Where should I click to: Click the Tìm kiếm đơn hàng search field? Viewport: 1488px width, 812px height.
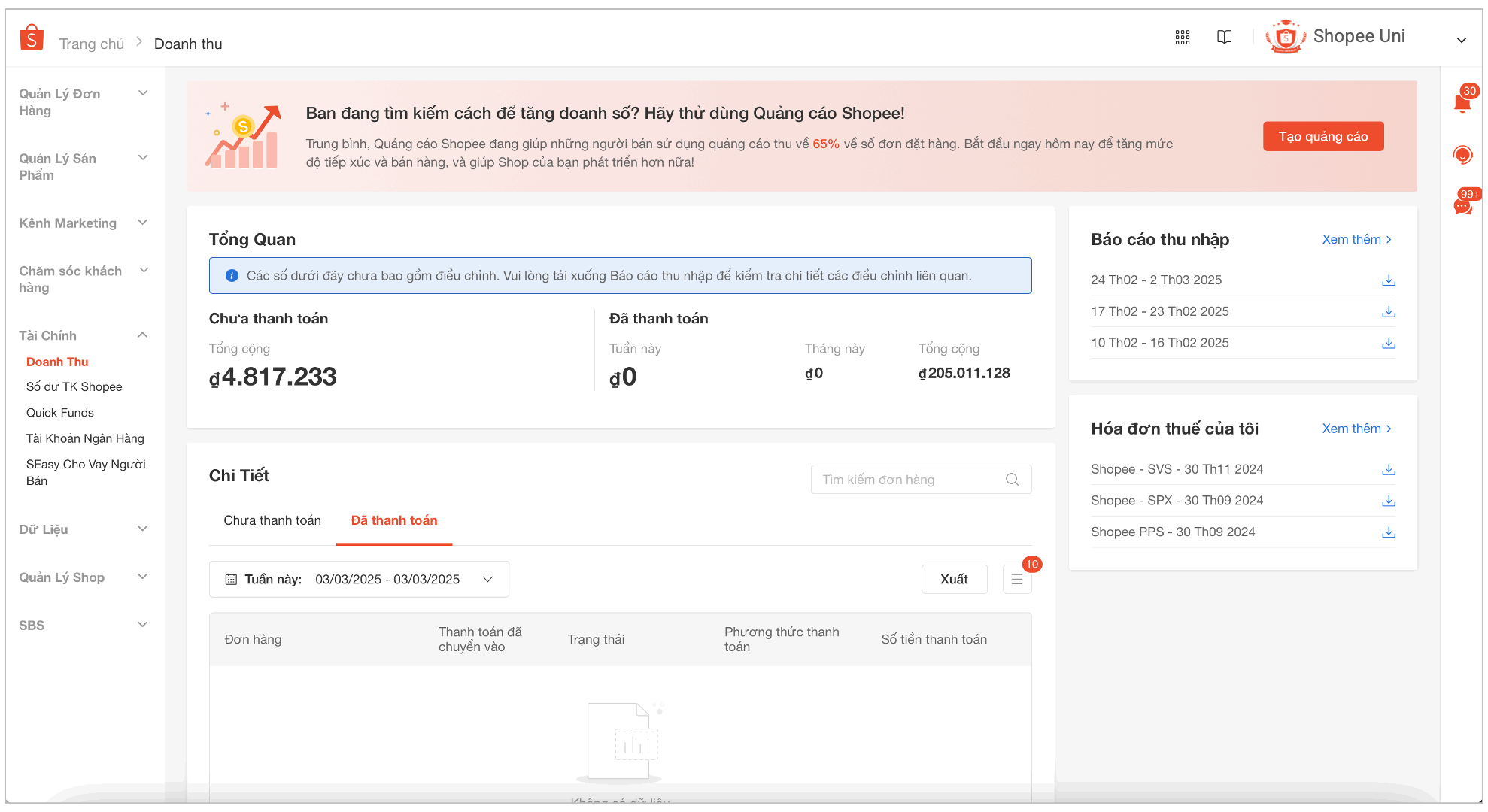tap(910, 480)
